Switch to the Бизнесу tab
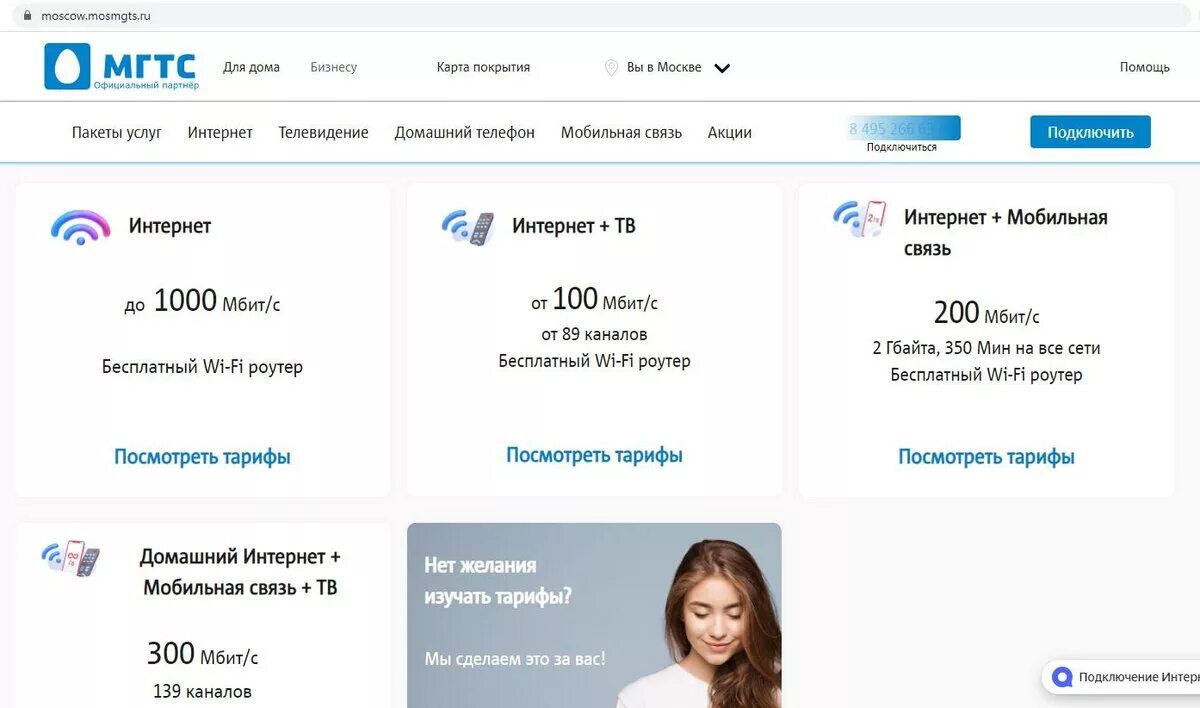Screen dimensions: 1200x708 pyautogui.click(x=331, y=66)
